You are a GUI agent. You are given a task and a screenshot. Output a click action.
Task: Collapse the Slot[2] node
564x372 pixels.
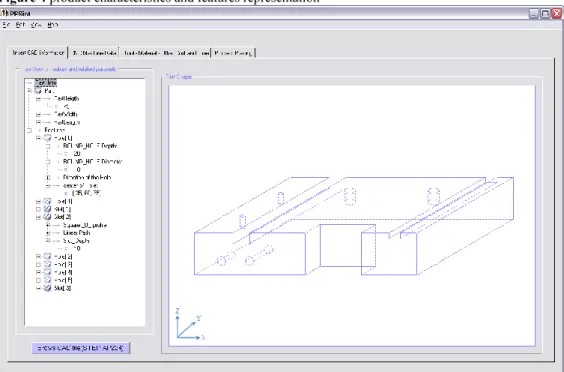(38, 217)
